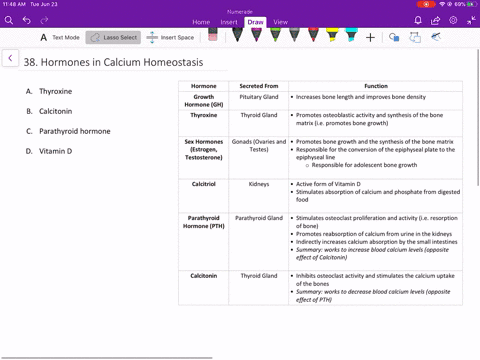Screen dimensions: 480x360
Task: Open the shapes tool
Action: 394,37
